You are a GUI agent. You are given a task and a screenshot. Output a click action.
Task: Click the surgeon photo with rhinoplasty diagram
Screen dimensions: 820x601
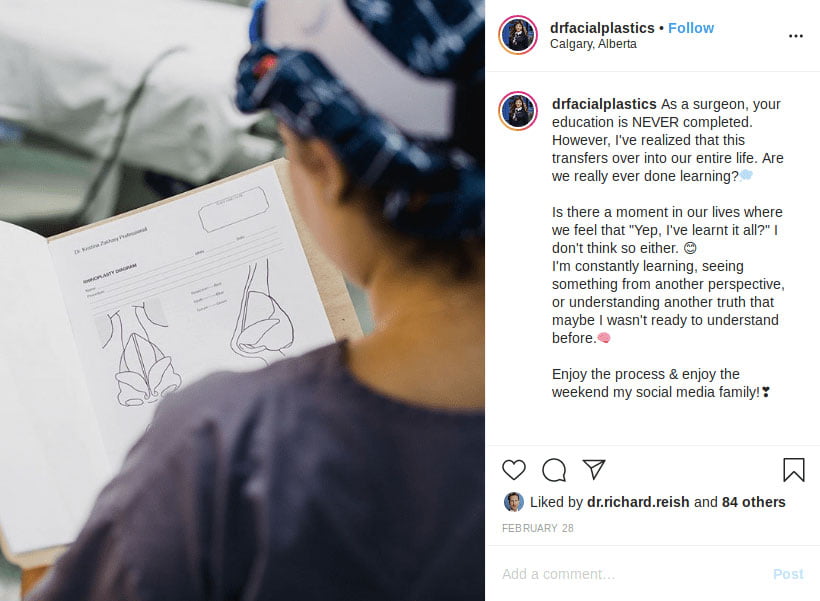click(242, 300)
